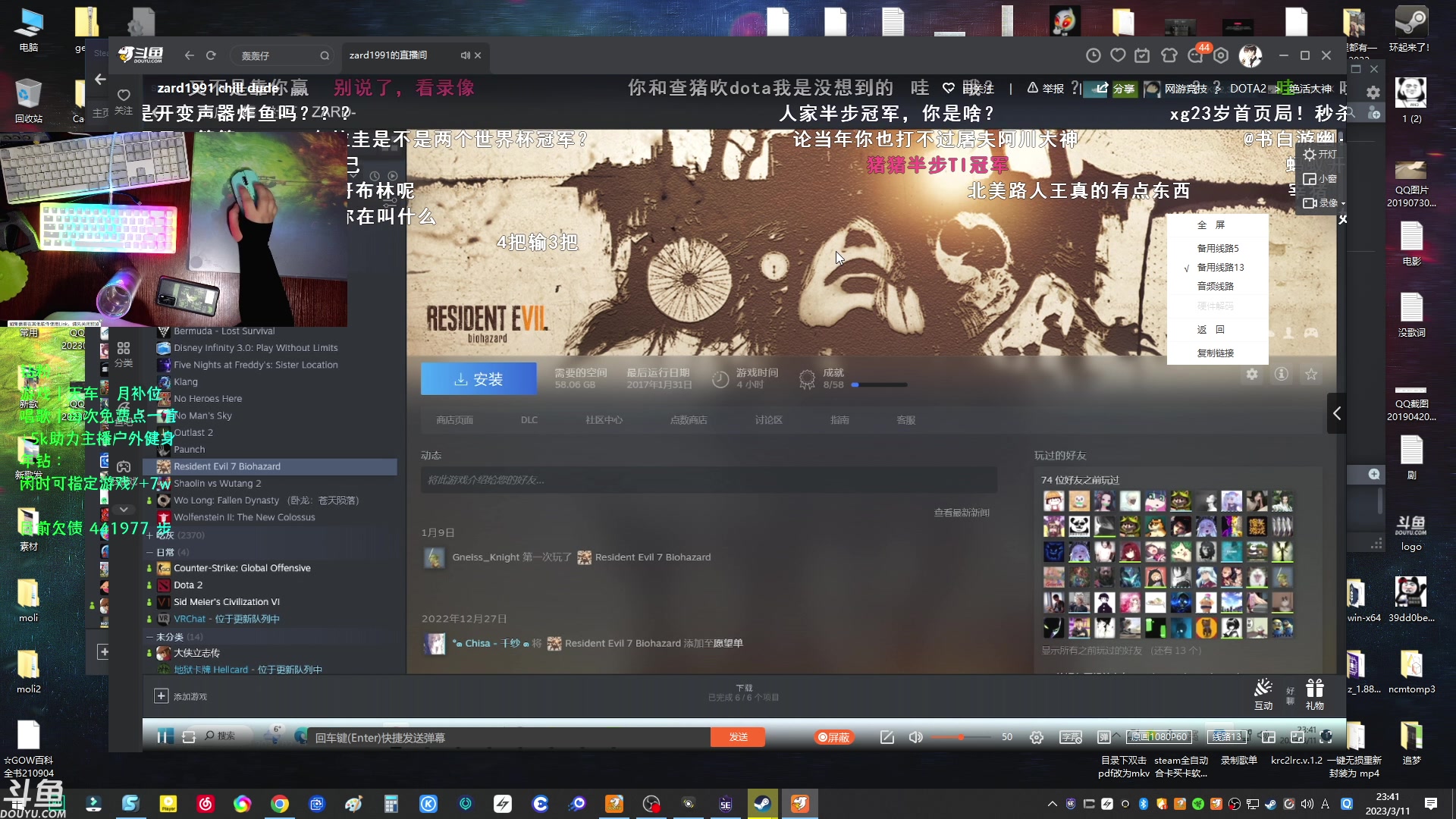Open the DLC tab
The height and width of the screenshot is (819, 1456).
click(x=529, y=420)
